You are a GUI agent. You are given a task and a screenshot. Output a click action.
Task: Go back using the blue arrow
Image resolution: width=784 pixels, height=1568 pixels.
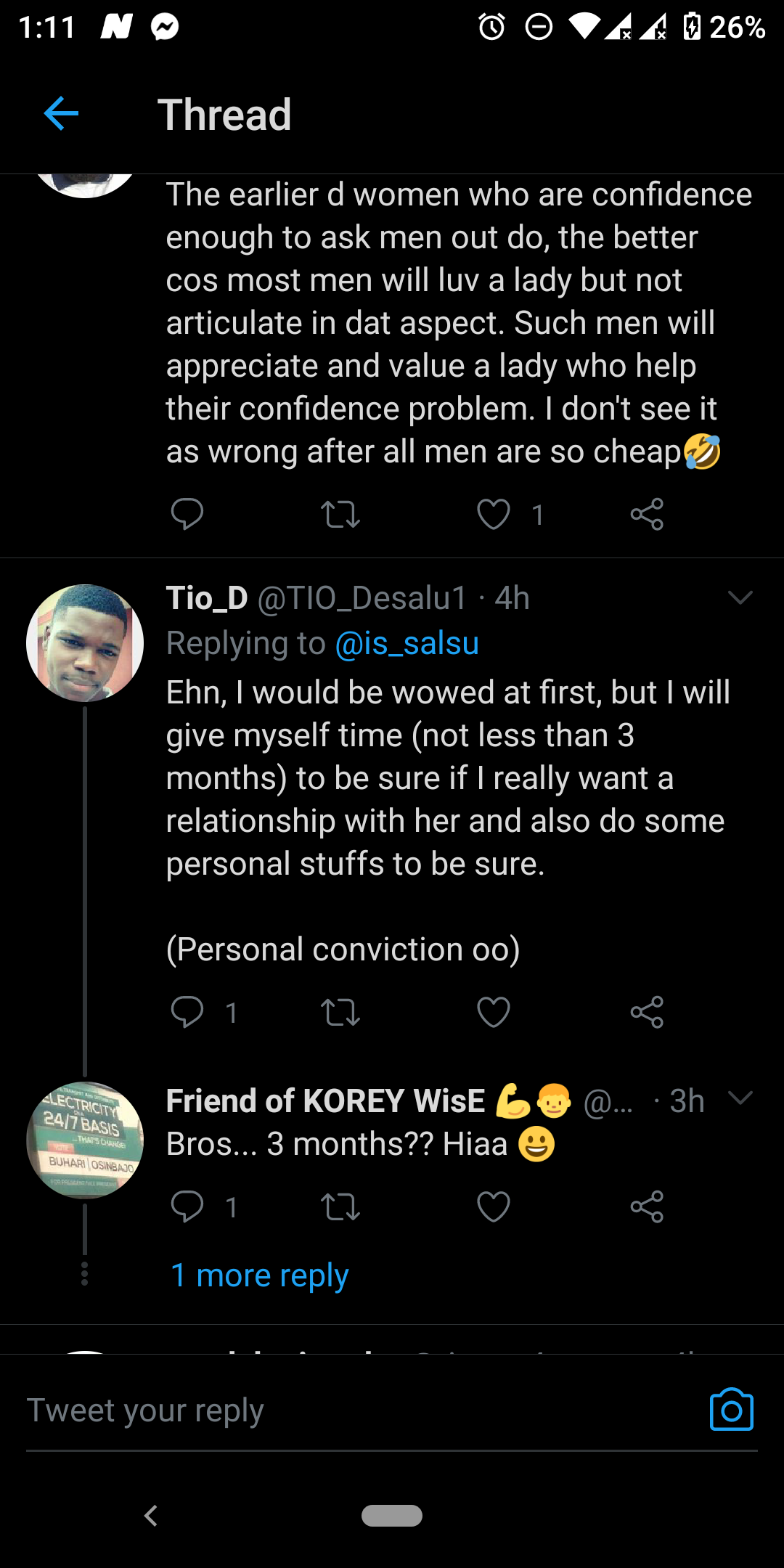pyautogui.click(x=61, y=114)
